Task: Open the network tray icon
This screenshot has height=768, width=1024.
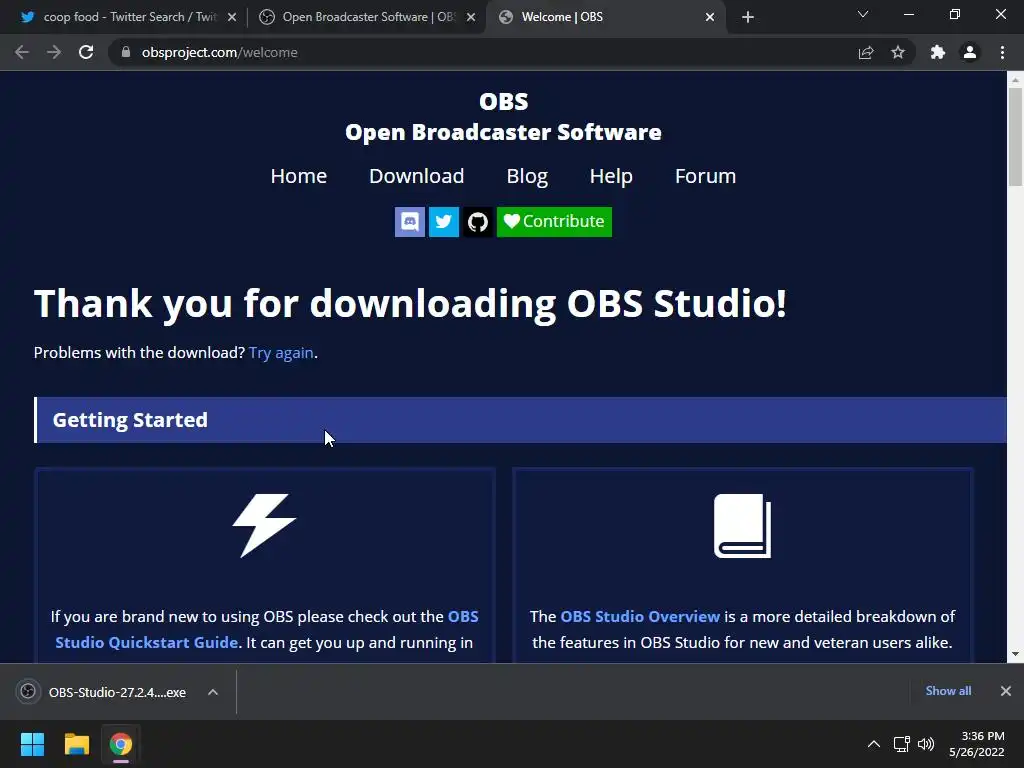Action: click(902, 744)
